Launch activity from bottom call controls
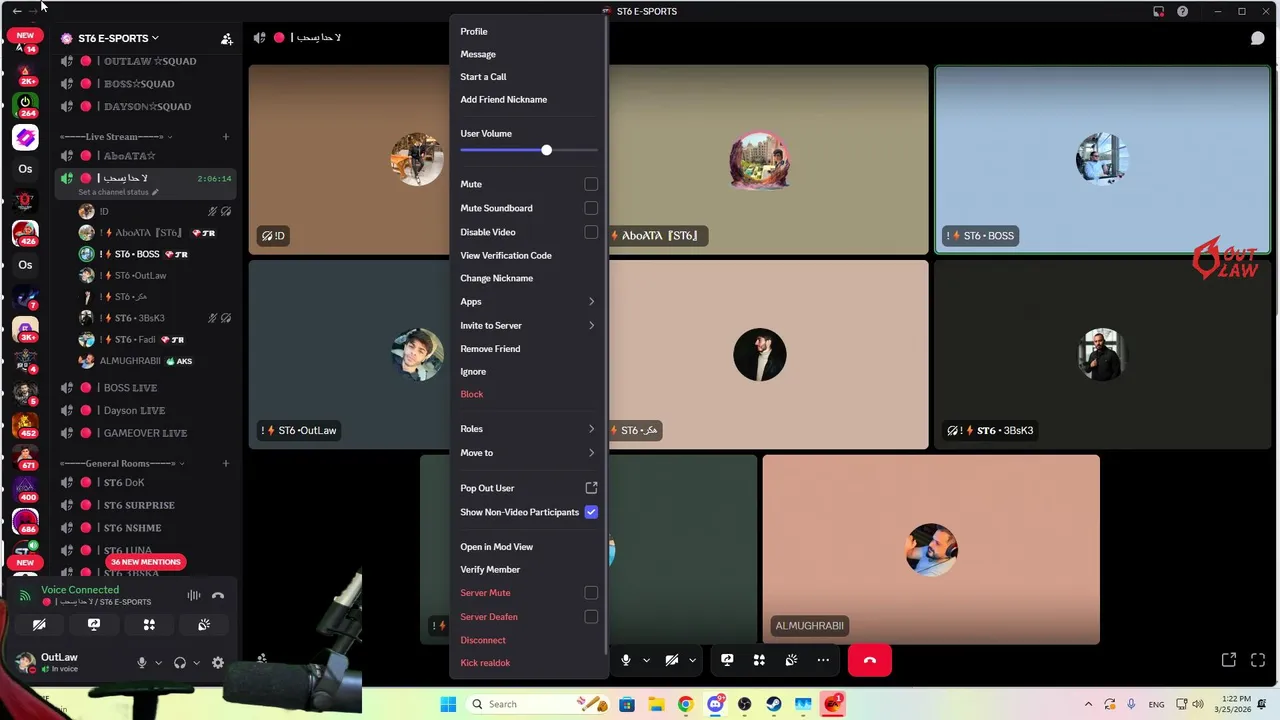This screenshot has width=1280, height=720. pos(759,660)
